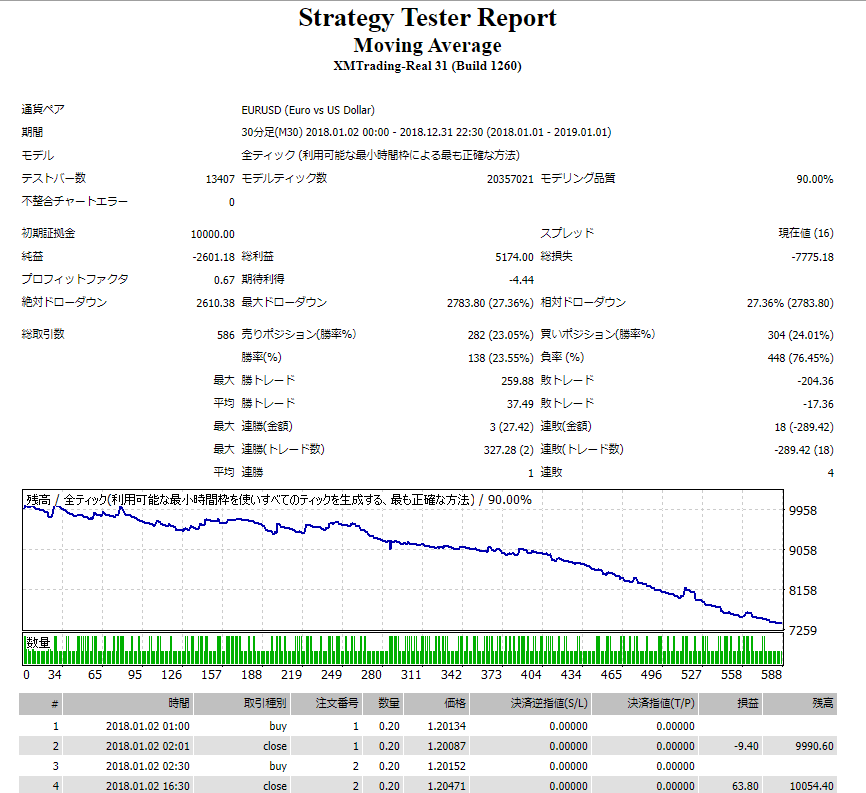Click the 期間 label
Viewport: 866px width, 793px height.
point(32,133)
